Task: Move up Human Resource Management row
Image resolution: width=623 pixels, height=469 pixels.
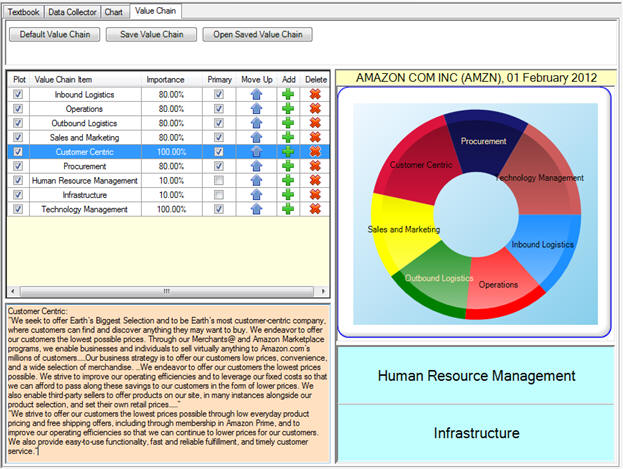Action: point(257,180)
